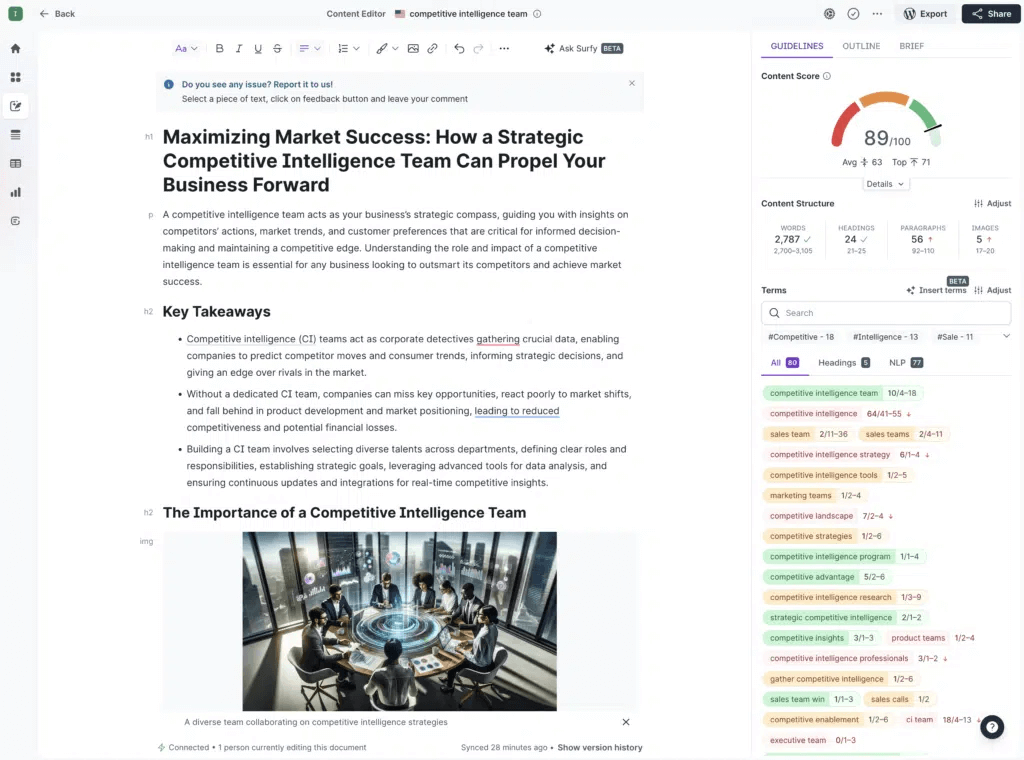Apply underline formatting
This screenshot has width=1024, height=760.
click(x=258, y=48)
